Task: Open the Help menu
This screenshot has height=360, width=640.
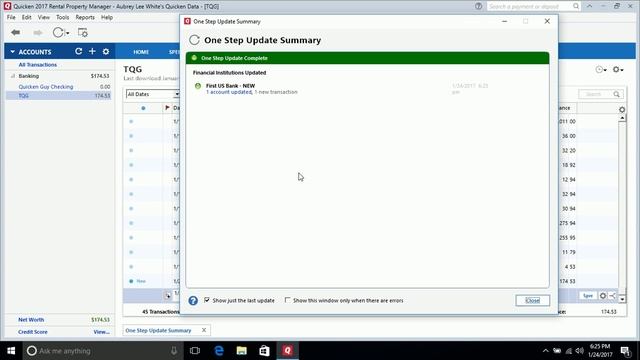Action: point(107,18)
